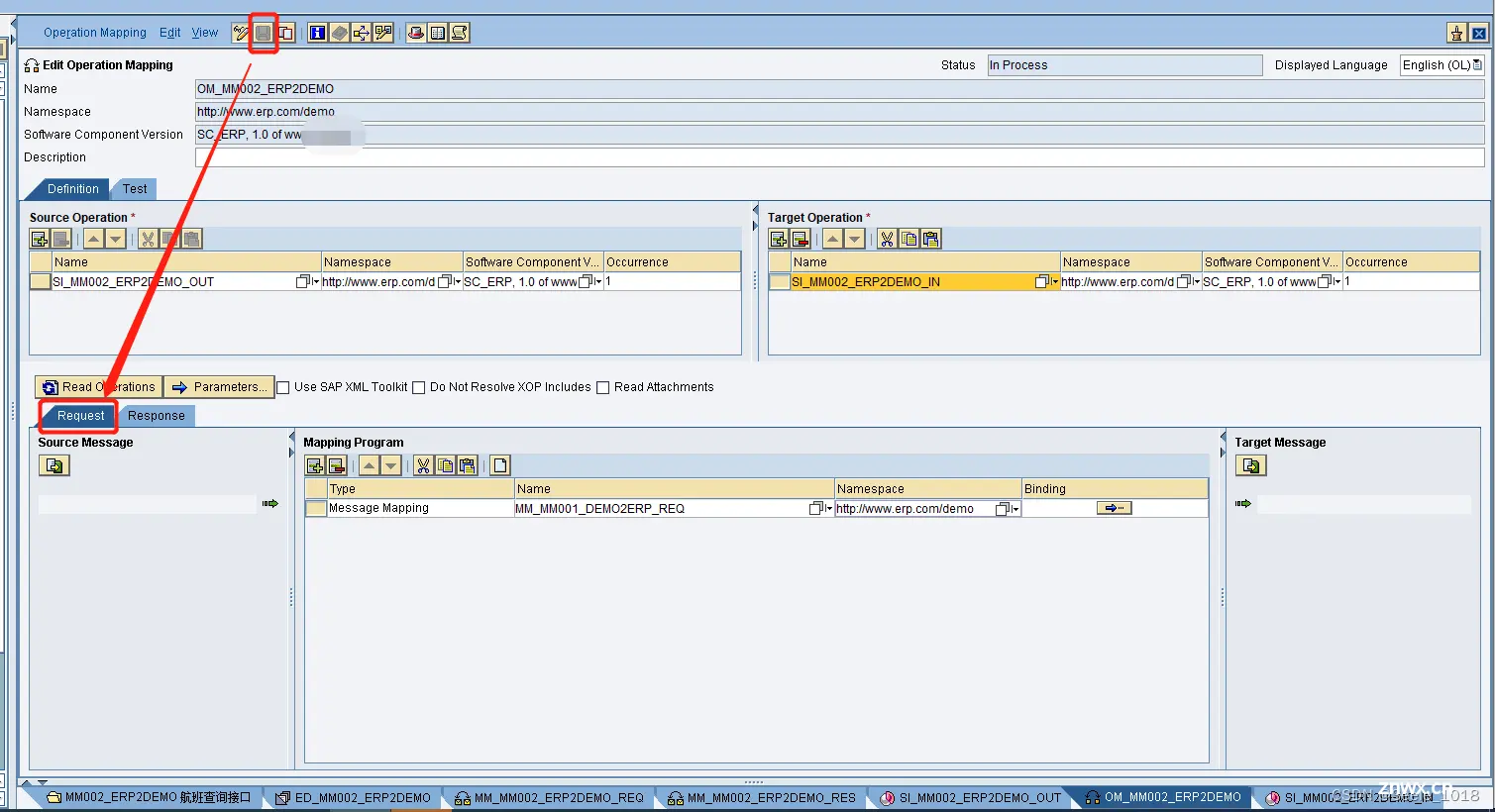Select row of SI_MM002_ERP2DEMO_IN target operation
Viewport: 1495px width, 812px height.
click(x=780, y=281)
